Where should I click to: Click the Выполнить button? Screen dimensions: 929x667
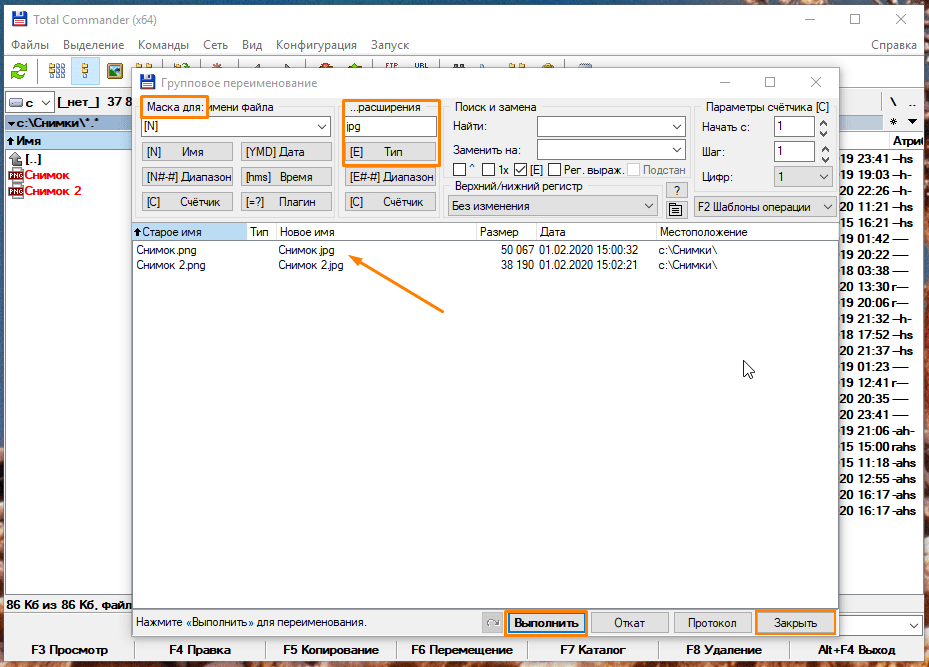click(546, 623)
